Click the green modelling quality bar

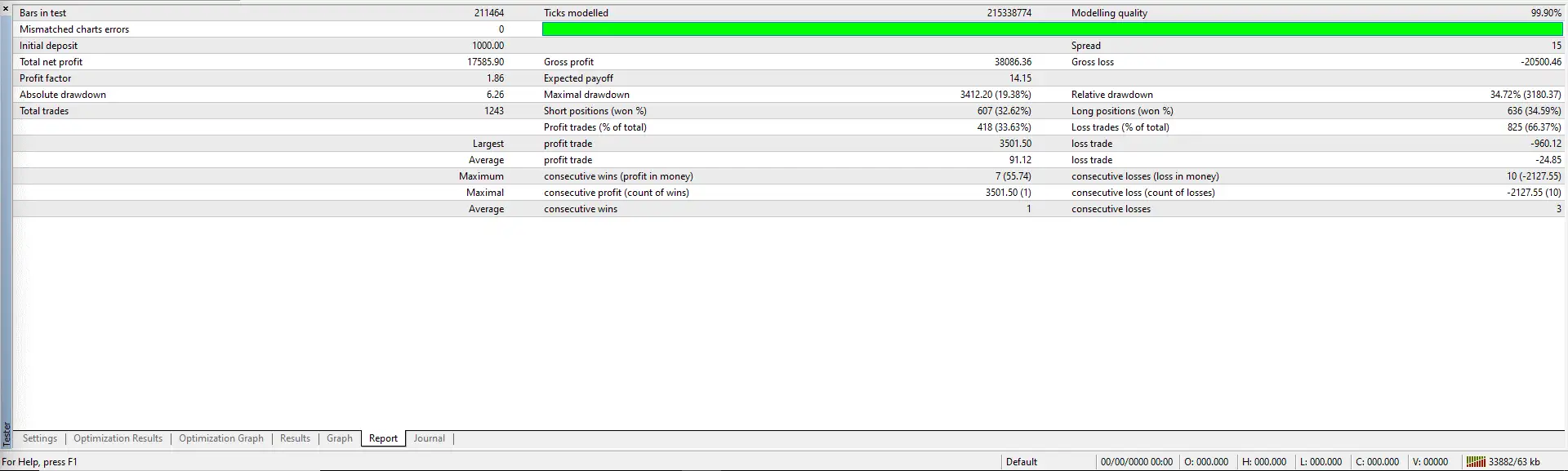click(x=1052, y=29)
